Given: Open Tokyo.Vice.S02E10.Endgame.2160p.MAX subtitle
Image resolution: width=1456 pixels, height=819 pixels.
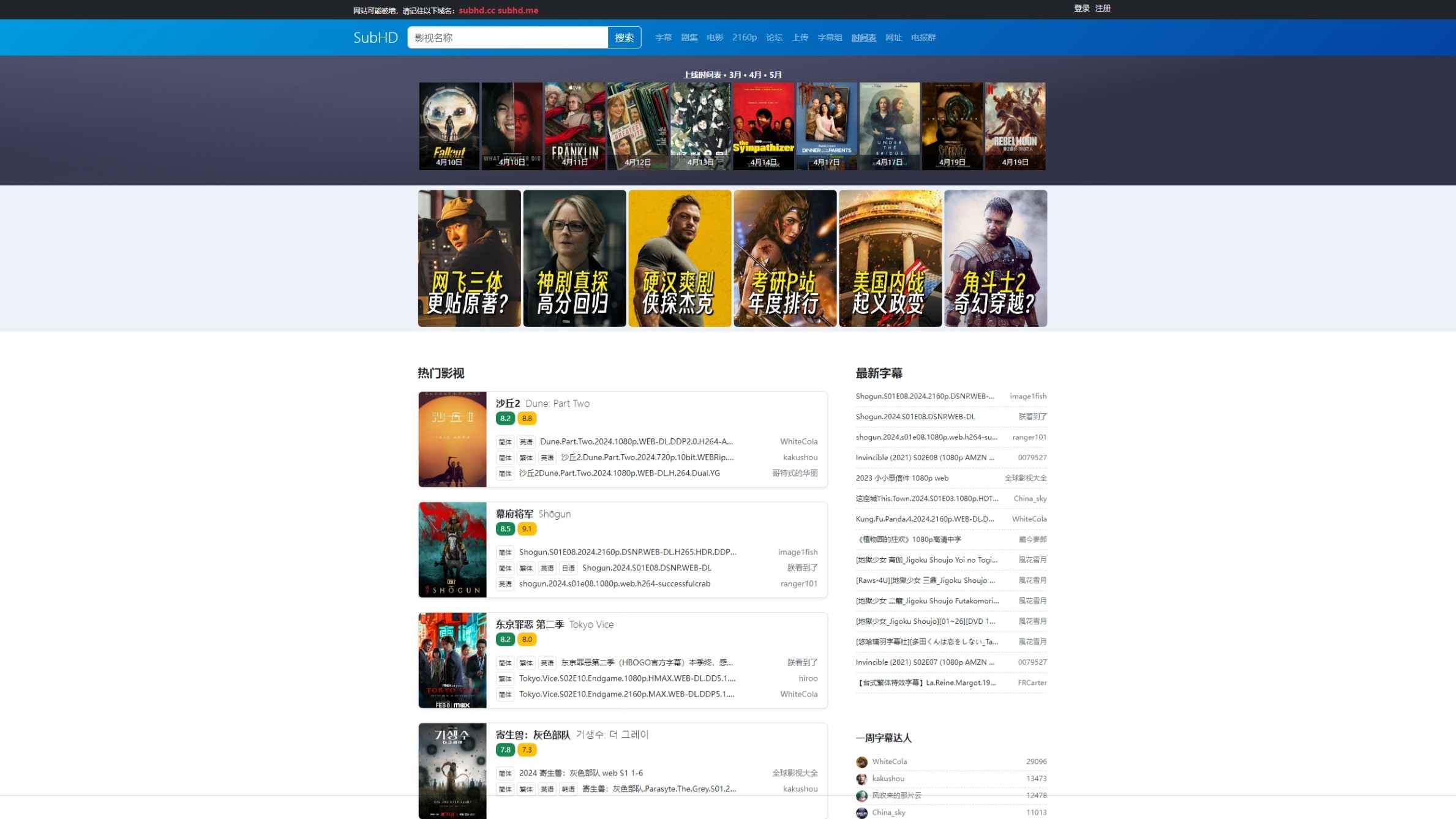Looking at the screenshot, I should [x=626, y=694].
